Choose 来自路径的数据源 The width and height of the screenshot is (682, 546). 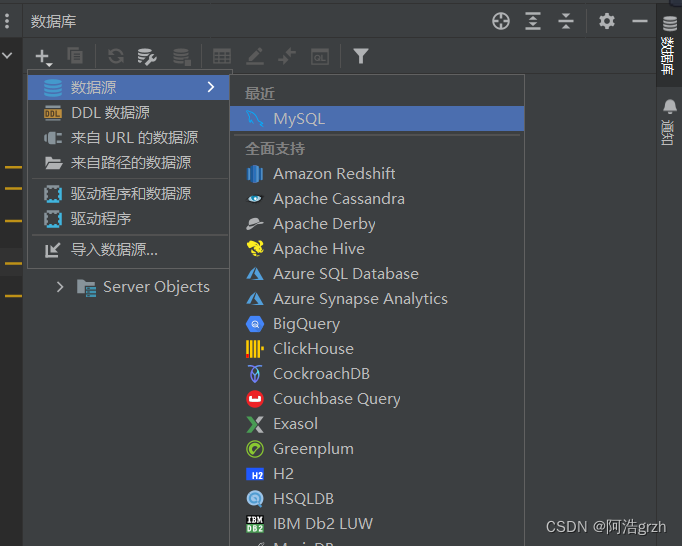pos(129,163)
